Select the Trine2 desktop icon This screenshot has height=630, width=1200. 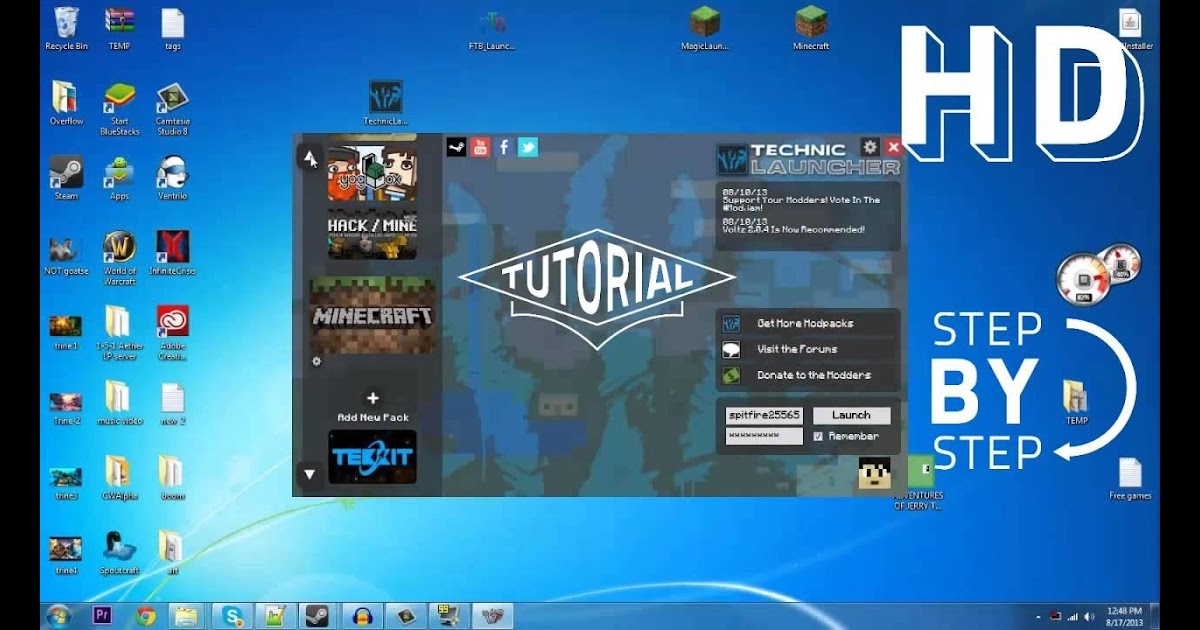coord(66,407)
